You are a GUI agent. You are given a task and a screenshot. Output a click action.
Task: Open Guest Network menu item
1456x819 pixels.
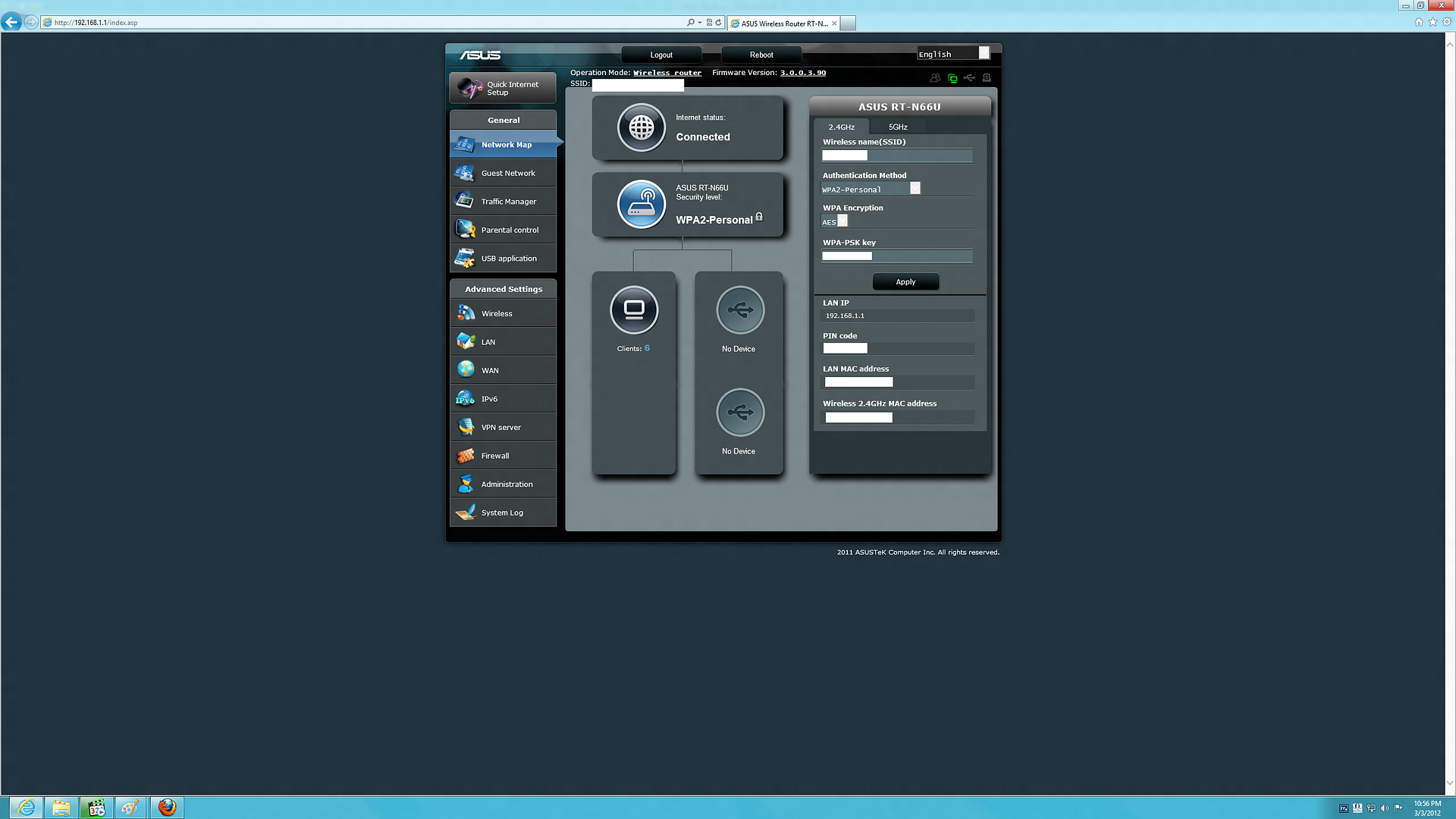(x=507, y=173)
